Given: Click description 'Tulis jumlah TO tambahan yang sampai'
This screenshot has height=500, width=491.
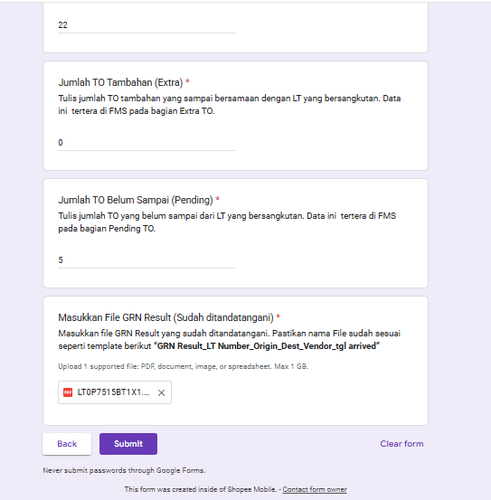Looking at the screenshot, I should pos(229,105).
